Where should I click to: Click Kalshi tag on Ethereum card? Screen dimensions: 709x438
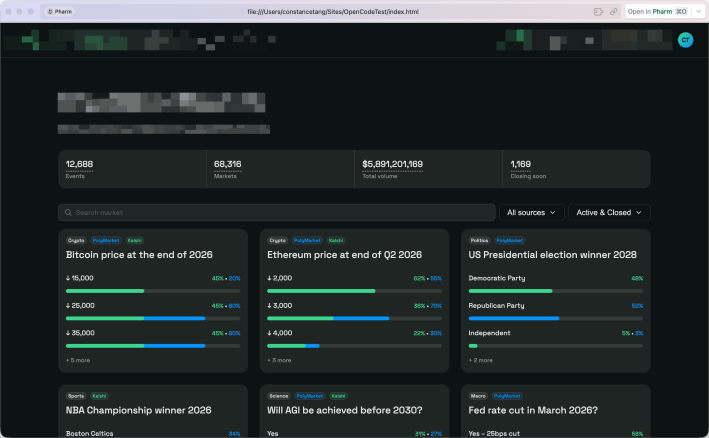(x=335, y=241)
